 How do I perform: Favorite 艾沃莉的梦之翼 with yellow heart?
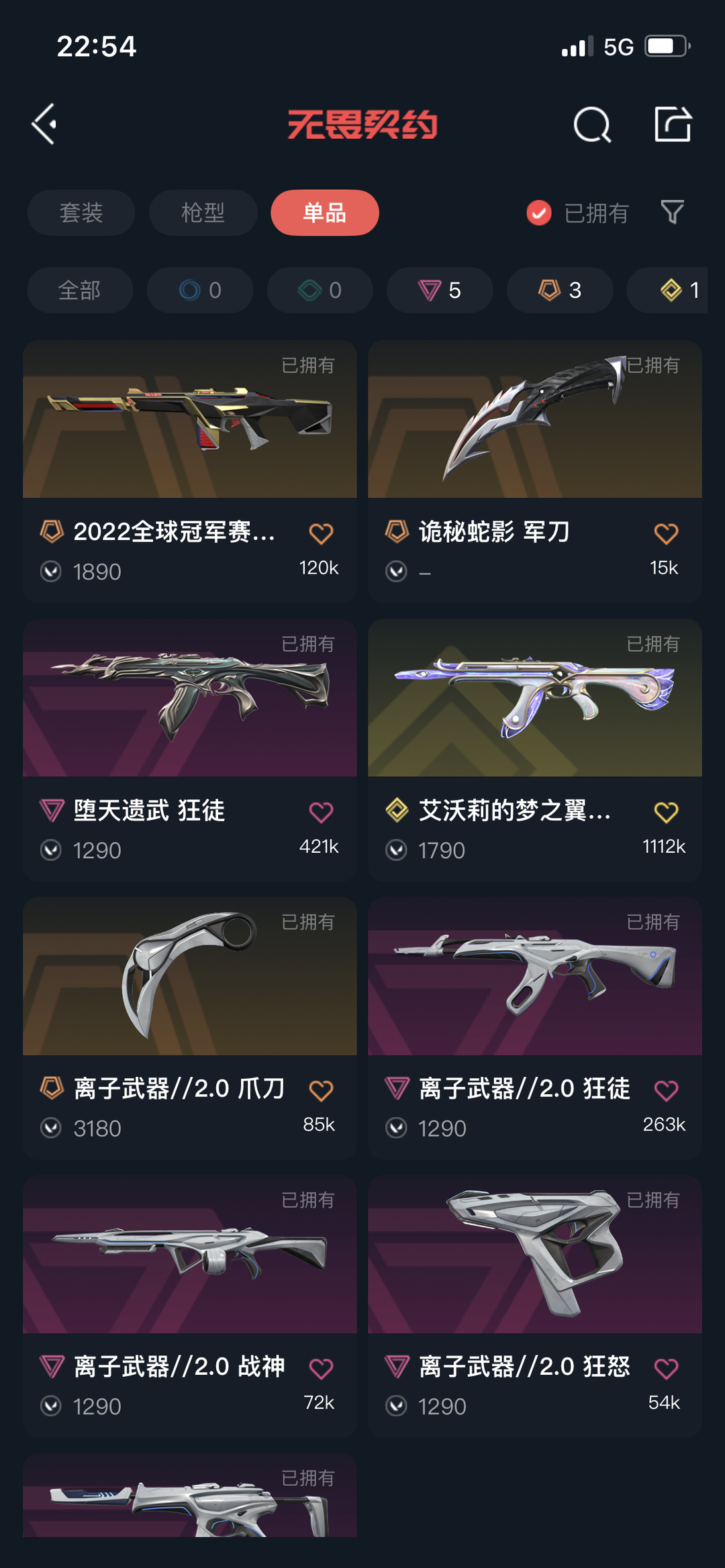(666, 812)
